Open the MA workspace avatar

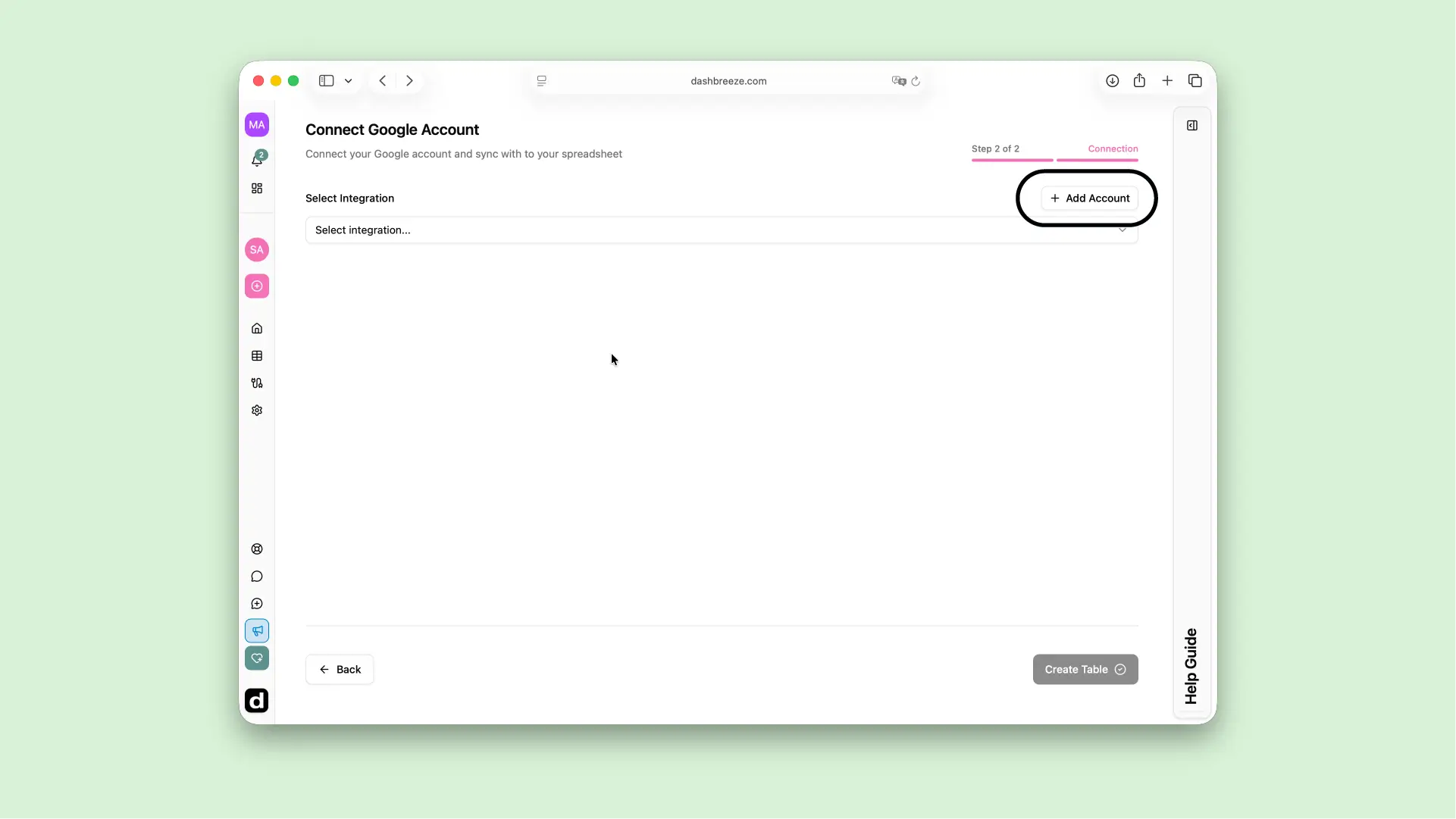257,125
